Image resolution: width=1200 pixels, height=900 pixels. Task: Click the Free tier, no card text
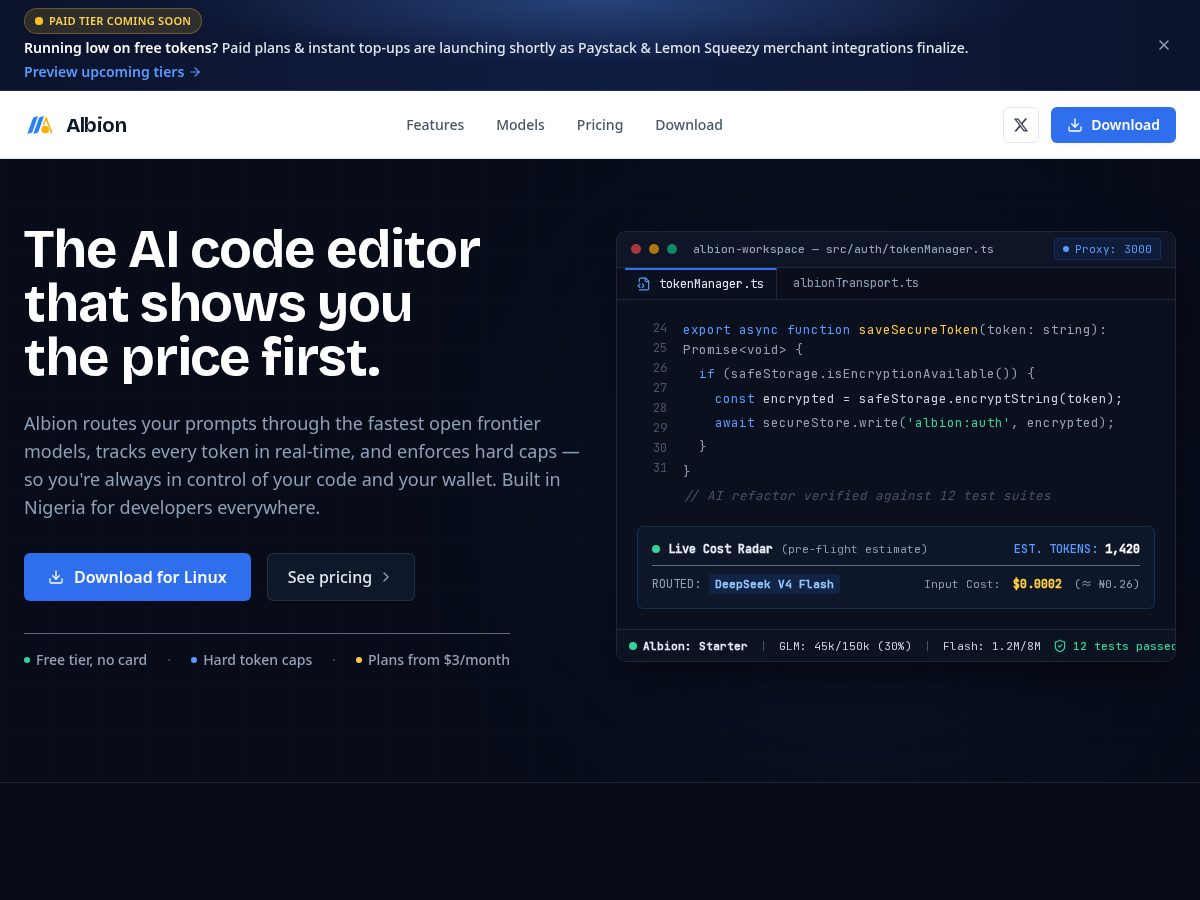tap(91, 660)
